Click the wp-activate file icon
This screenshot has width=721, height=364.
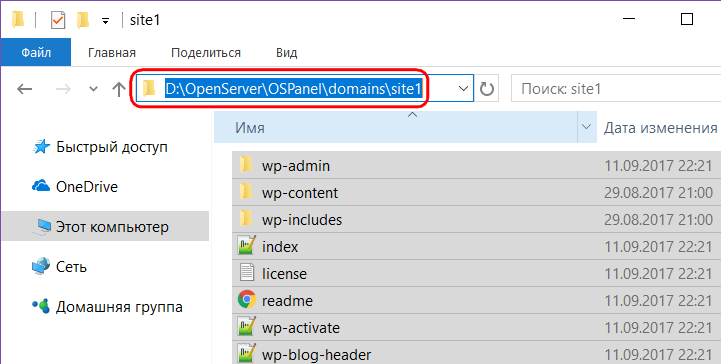(x=246, y=327)
